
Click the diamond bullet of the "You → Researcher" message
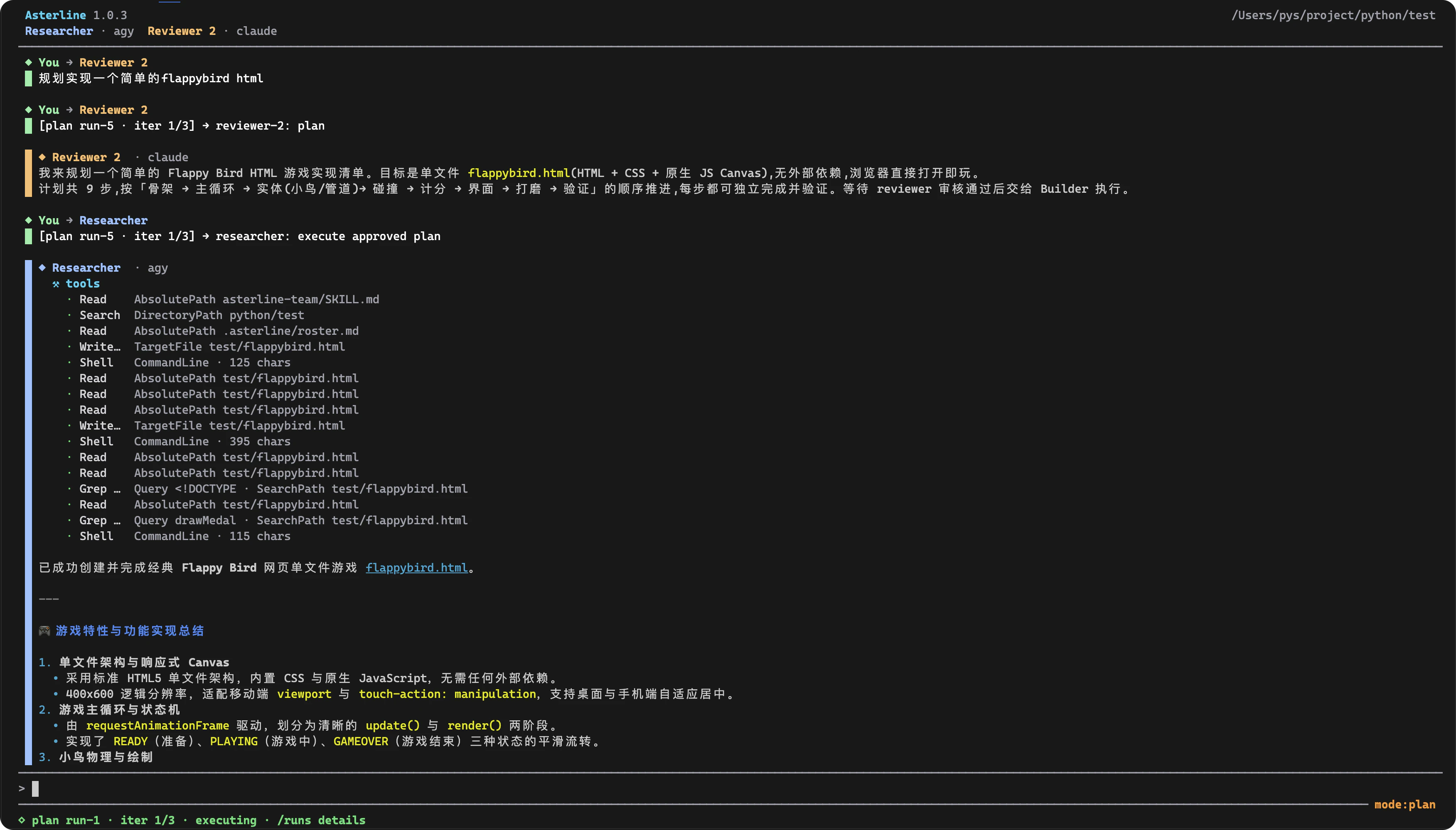tap(29, 220)
